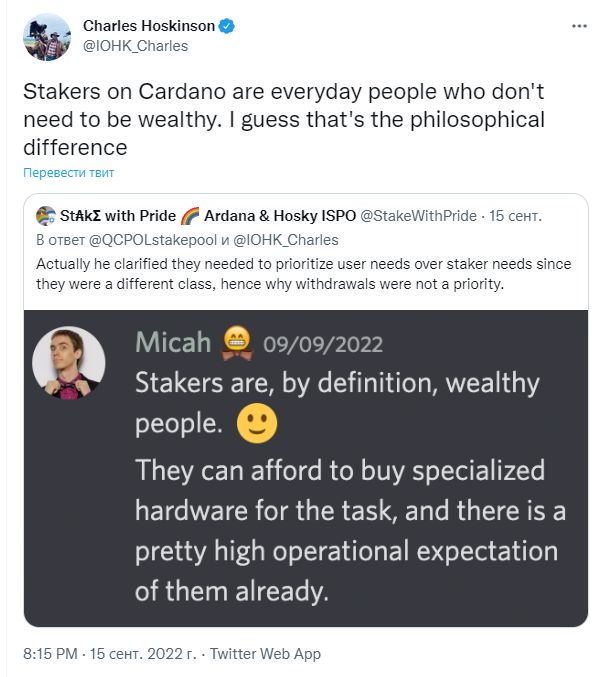Open the Charles Hoskinson display name link
Viewport: 605px width, 677px height.
pos(149,26)
